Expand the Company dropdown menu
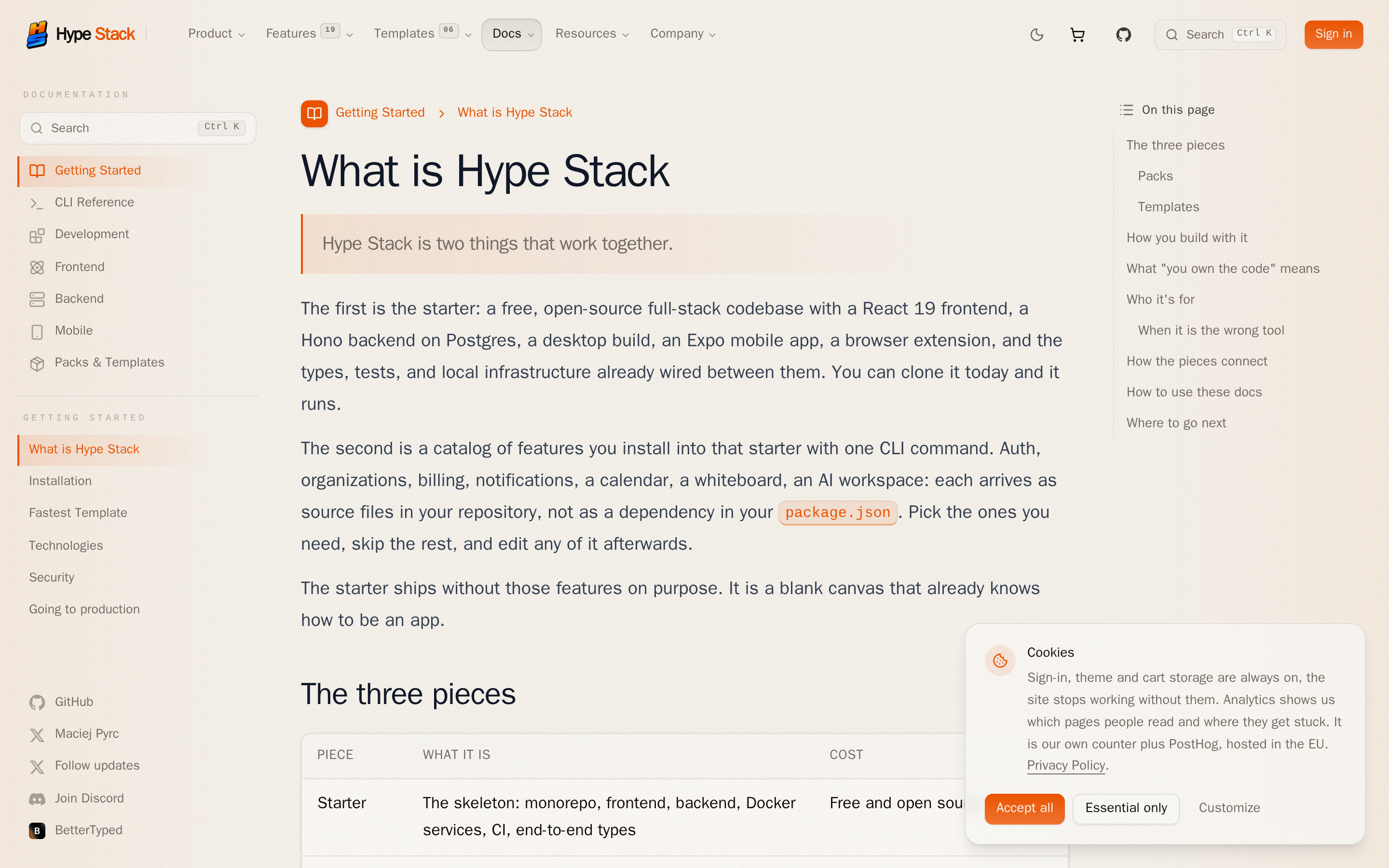This screenshot has height=868, width=1389. point(683,34)
